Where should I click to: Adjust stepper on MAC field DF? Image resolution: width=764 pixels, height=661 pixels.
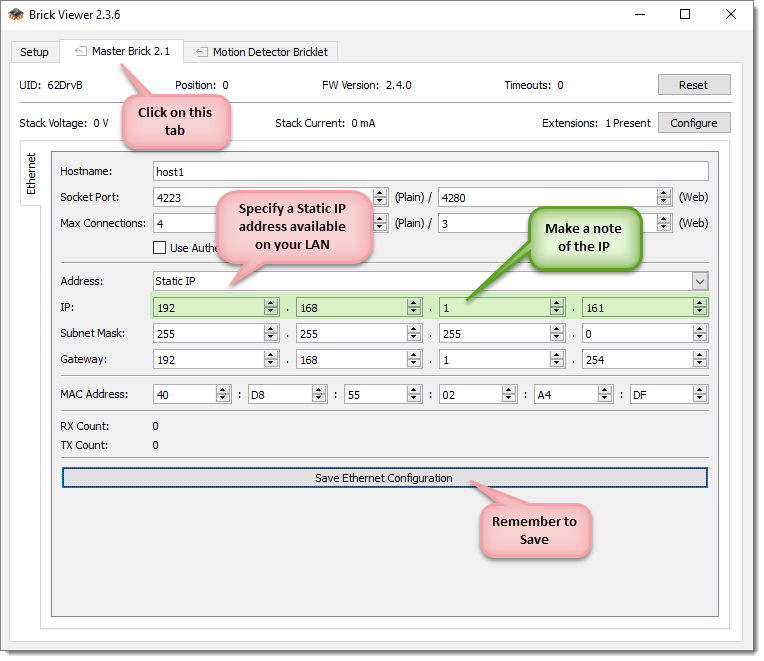[x=700, y=395]
